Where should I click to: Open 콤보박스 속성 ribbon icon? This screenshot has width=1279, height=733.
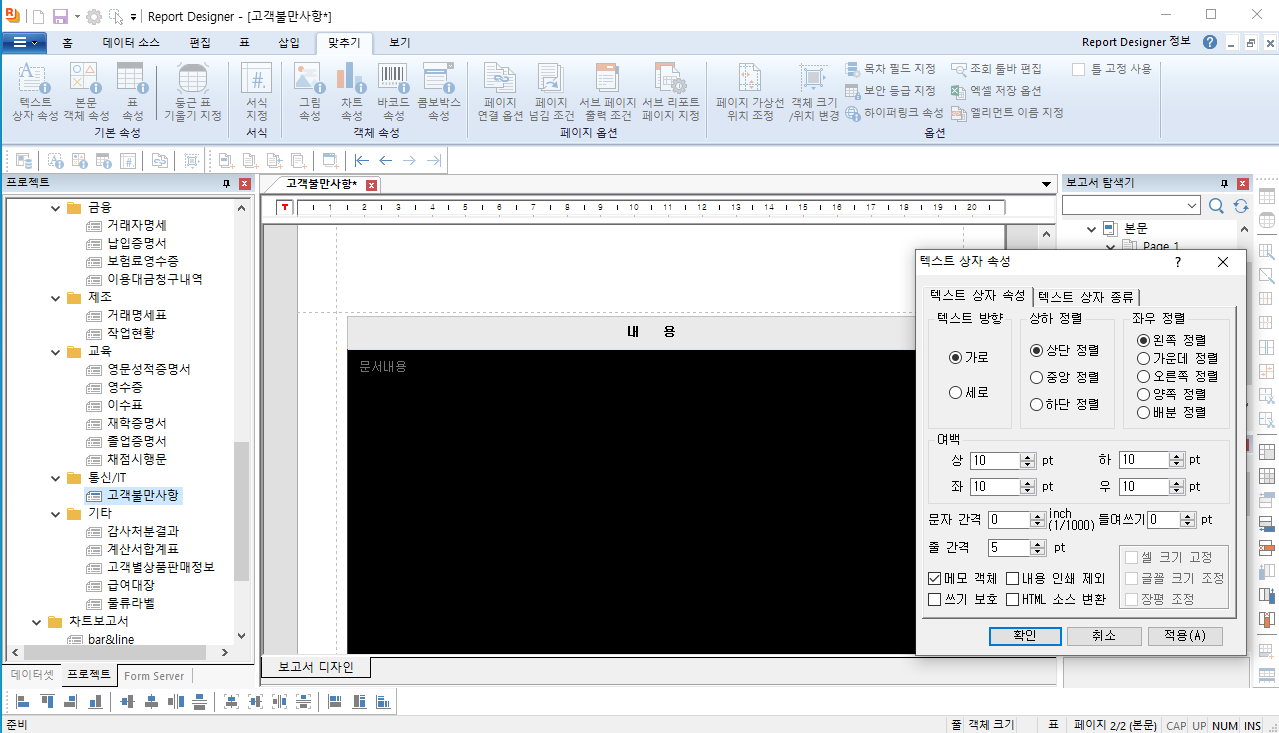click(x=439, y=91)
